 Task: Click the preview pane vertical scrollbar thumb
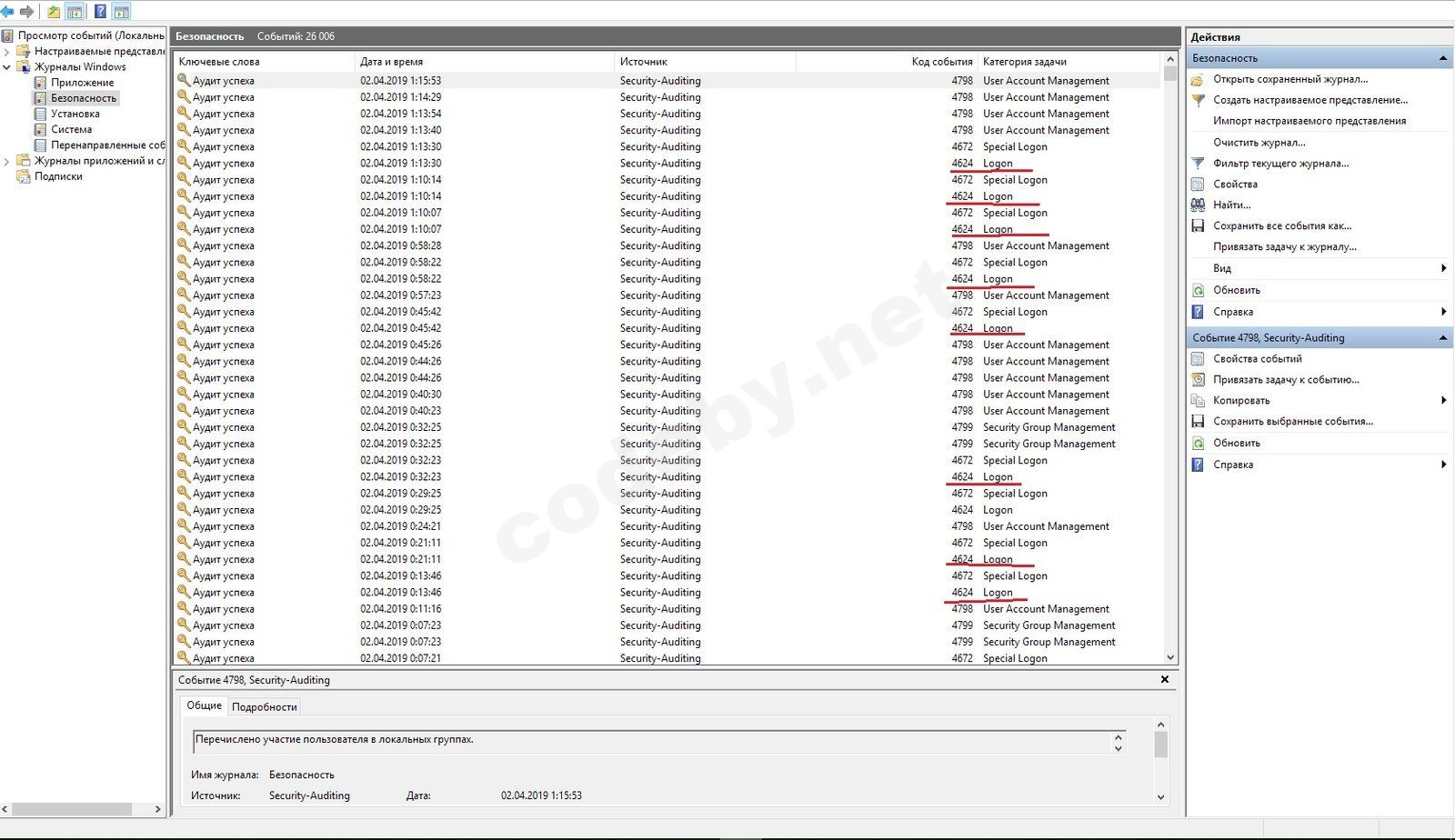tap(1160, 745)
